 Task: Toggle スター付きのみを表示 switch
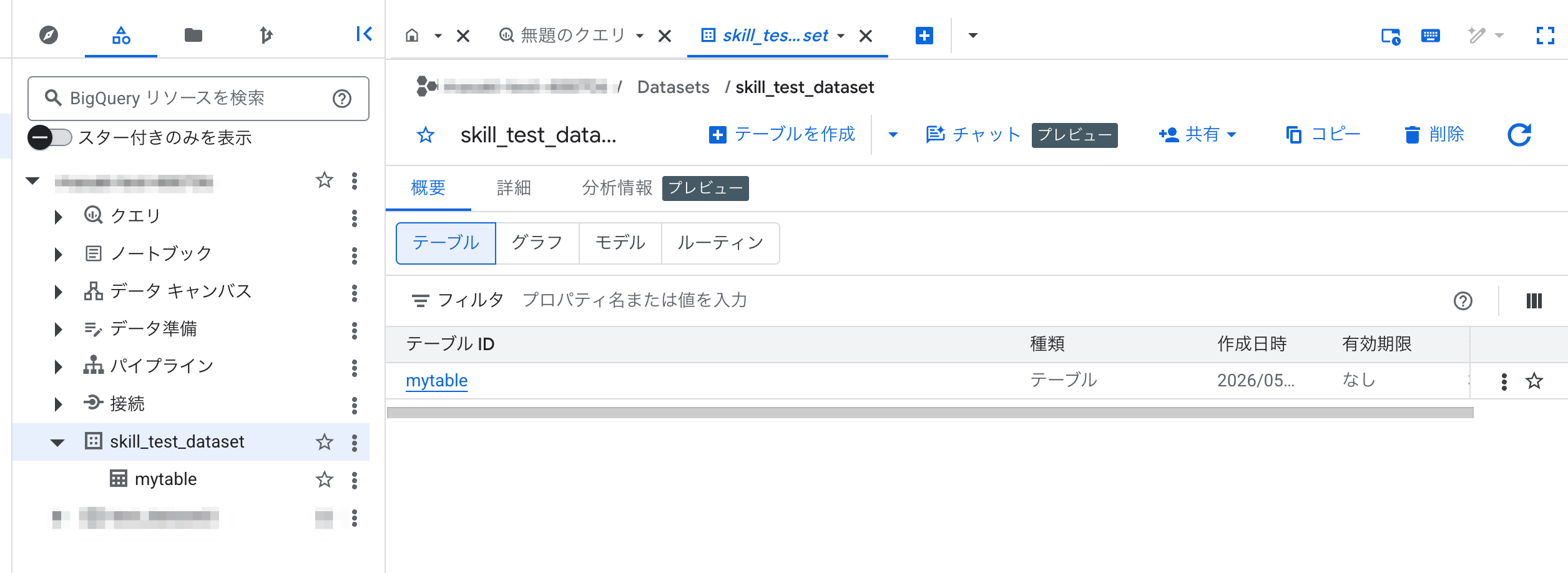(50, 137)
